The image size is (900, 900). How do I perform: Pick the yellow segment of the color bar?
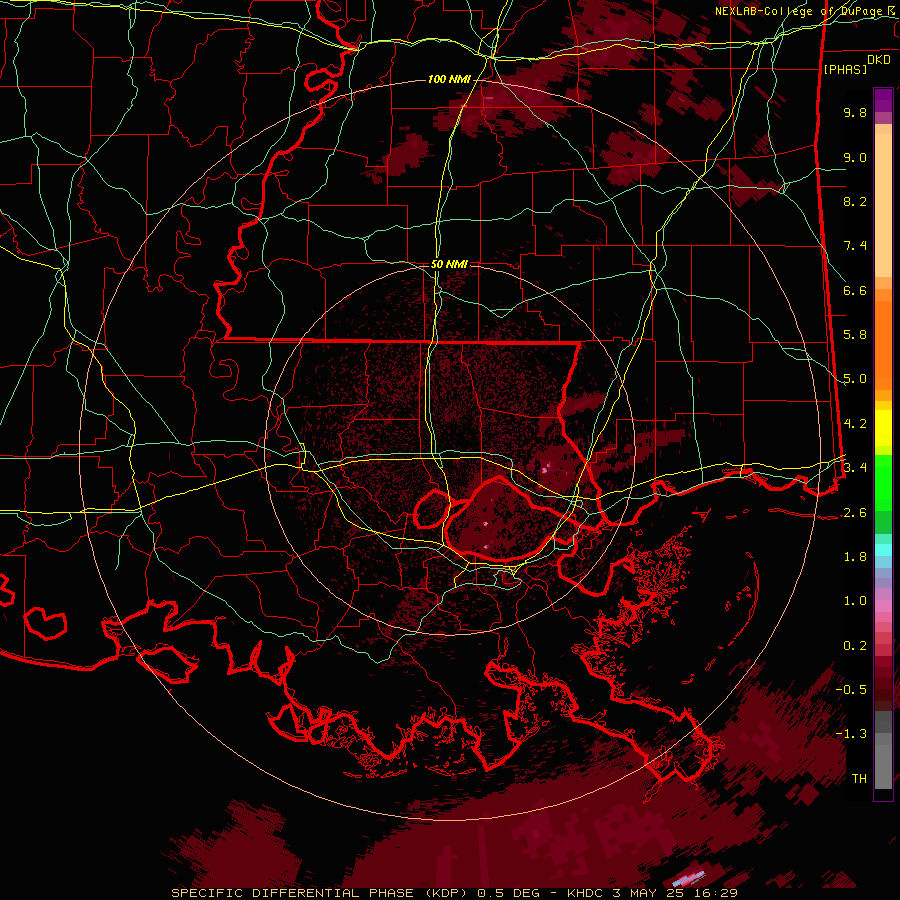coord(883,428)
